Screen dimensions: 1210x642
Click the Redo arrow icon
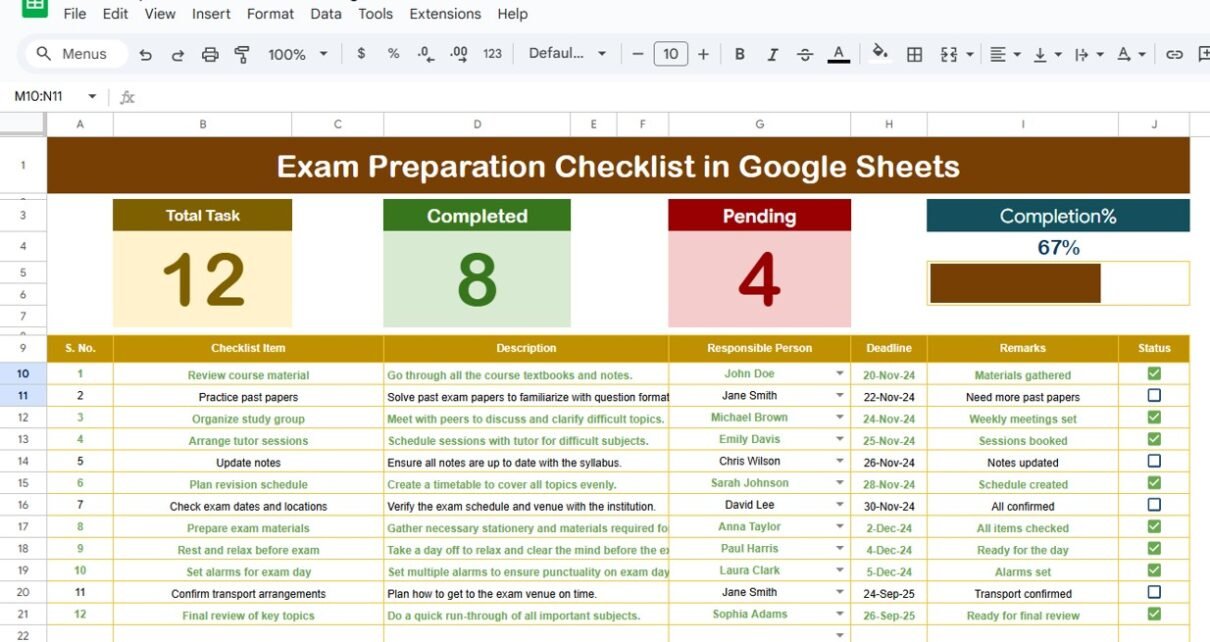[x=178, y=54]
